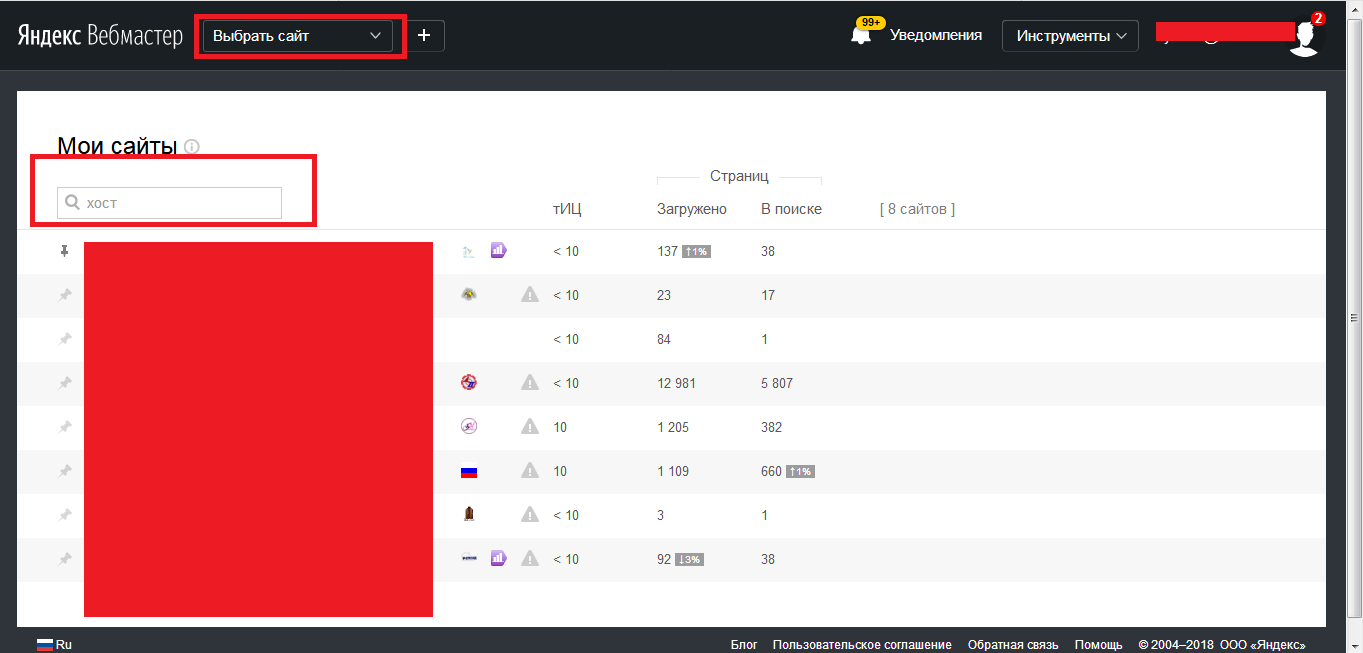Open the notifications bell icon
1363x653 pixels.
[860, 36]
